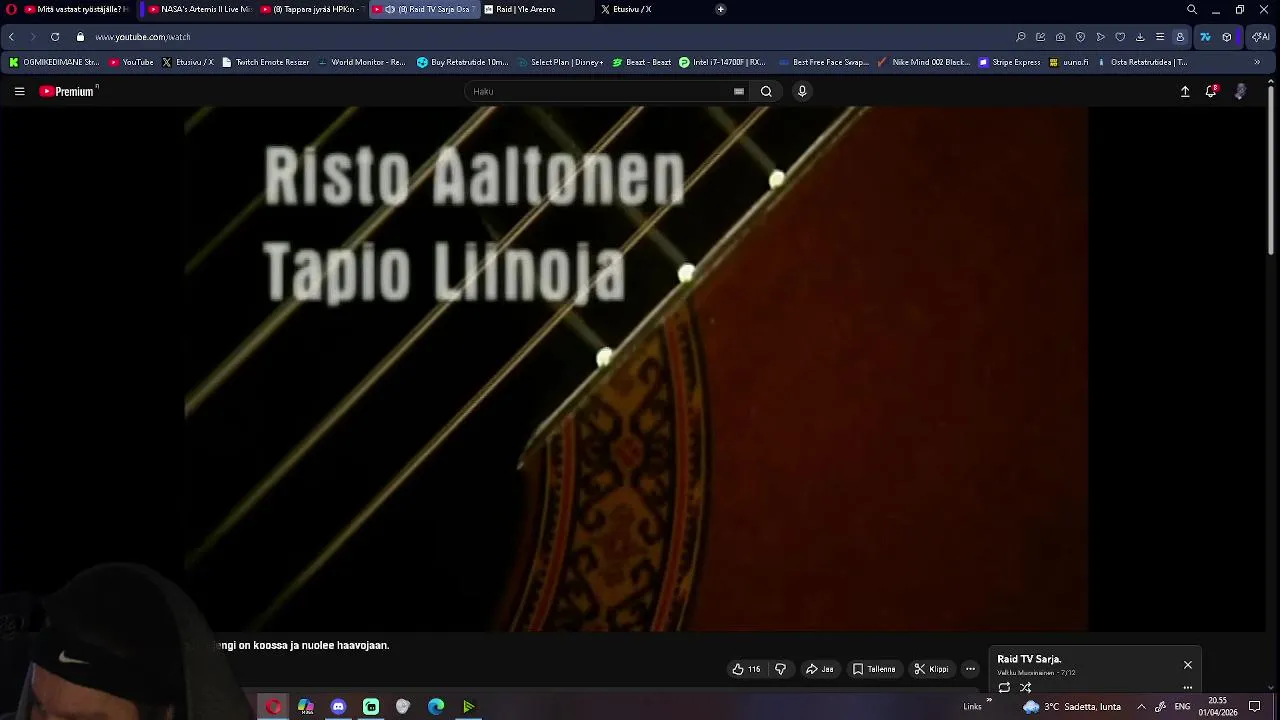Open the YouTube guide hamburger menu
This screenshot has width=1280, height=720.
pos(19,91)
